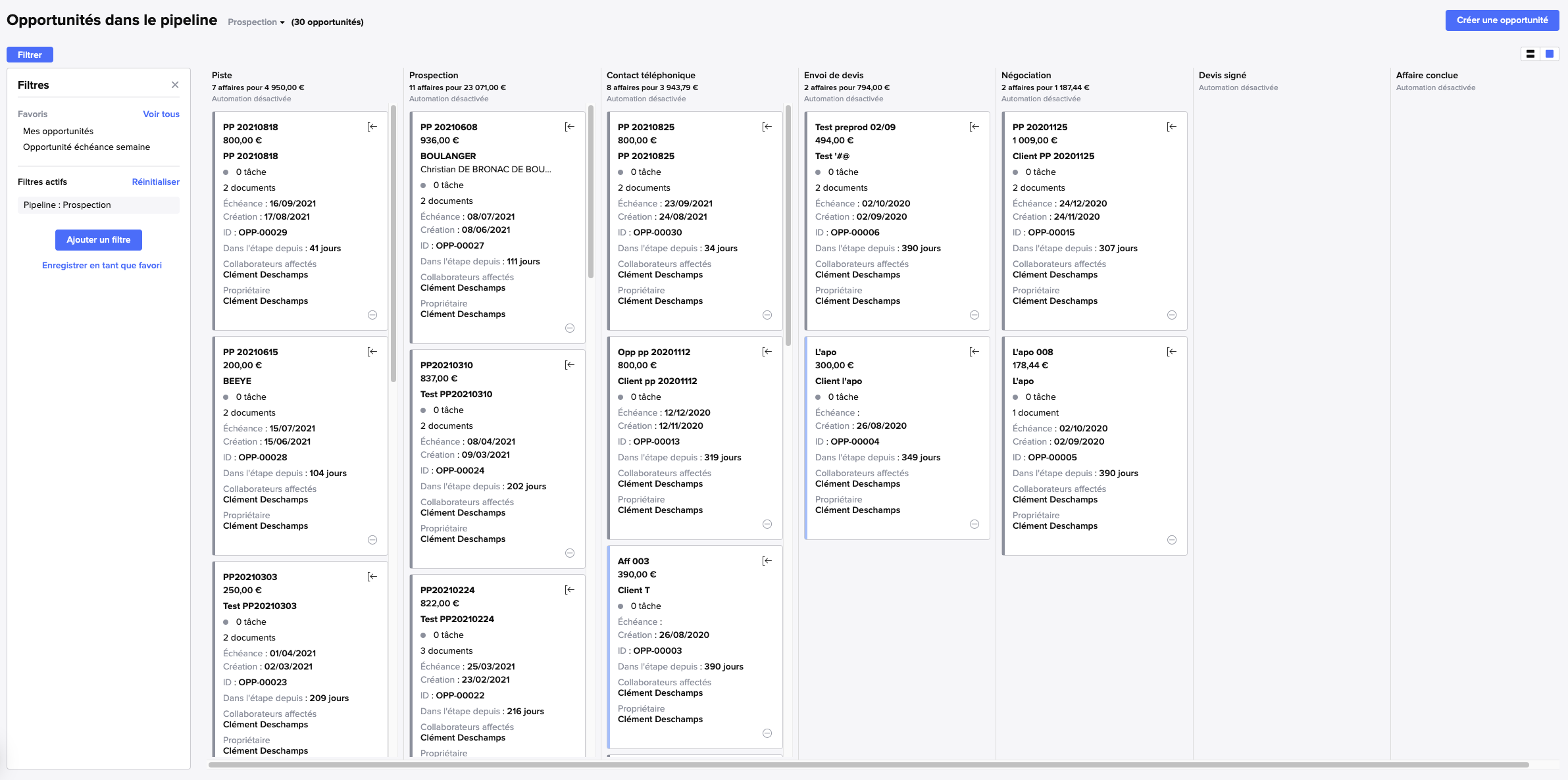
Task: Click move-stage icon on PP20210310 card
Action: (x=570, y=365)
